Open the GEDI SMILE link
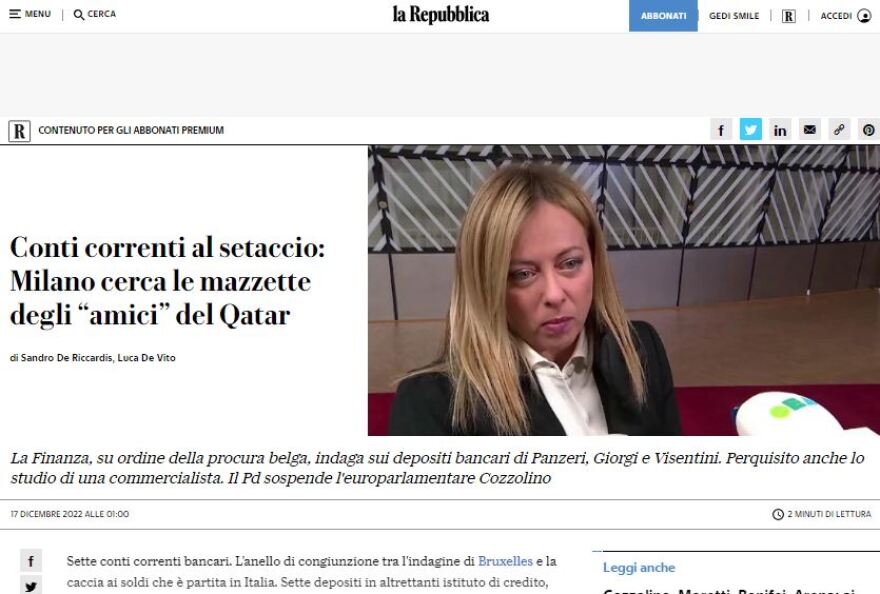 [x=734, y=16]
